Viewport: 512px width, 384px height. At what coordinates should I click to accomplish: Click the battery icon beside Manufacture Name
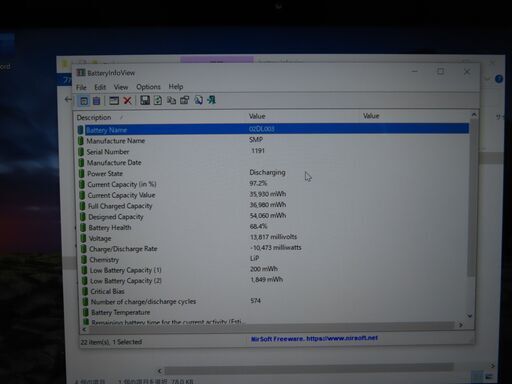(x=81, y=141)
